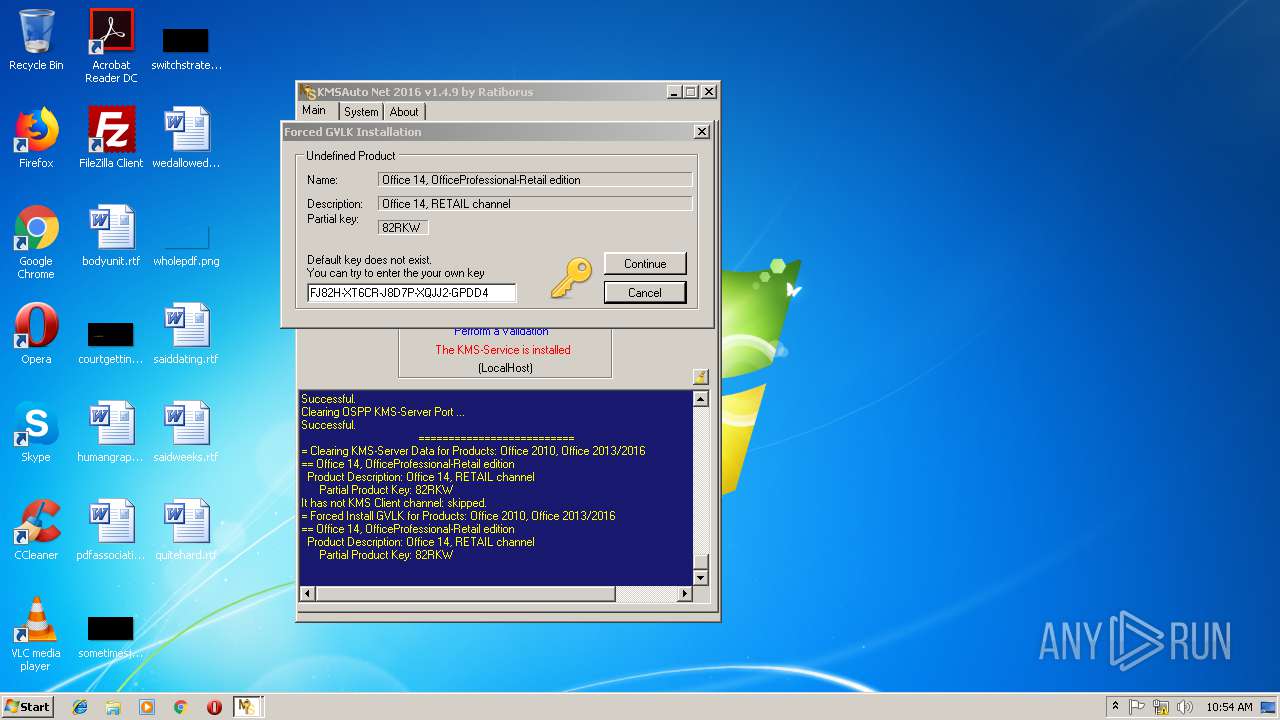This screenshot has width=1280, height=720.
Task: Click horizontal scrollbar thumb in log
Action: point(465,594)
